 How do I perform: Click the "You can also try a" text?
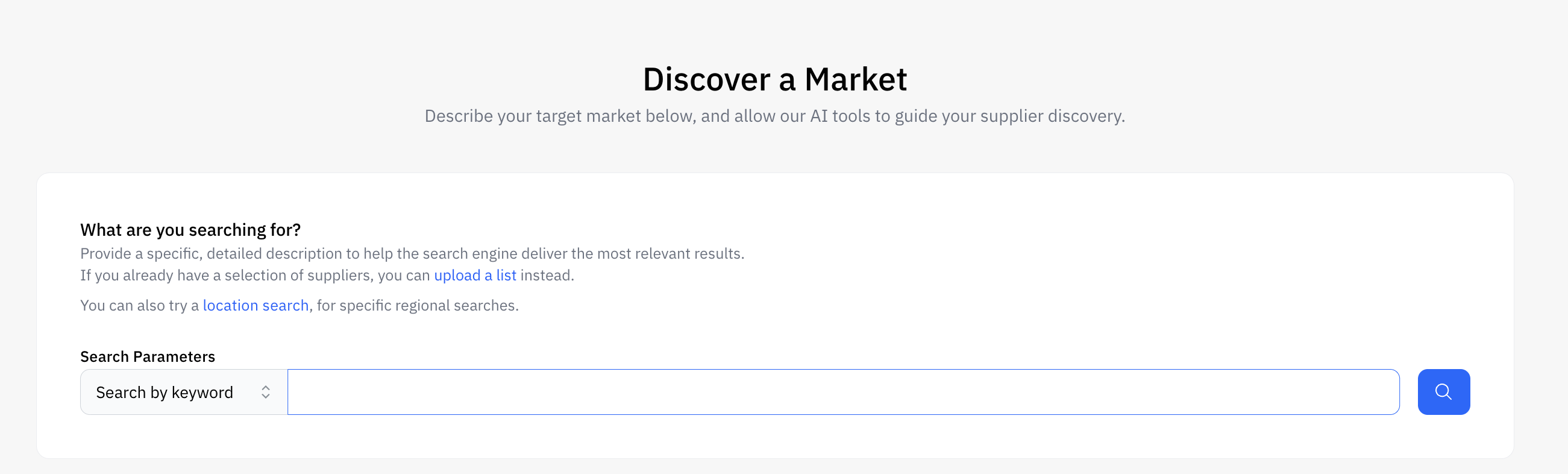tap(139, 305)
